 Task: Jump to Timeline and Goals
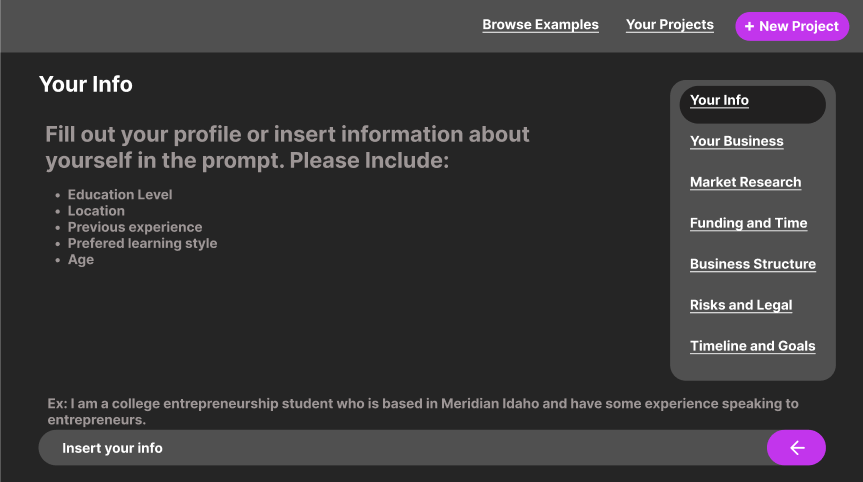[752, 346]
